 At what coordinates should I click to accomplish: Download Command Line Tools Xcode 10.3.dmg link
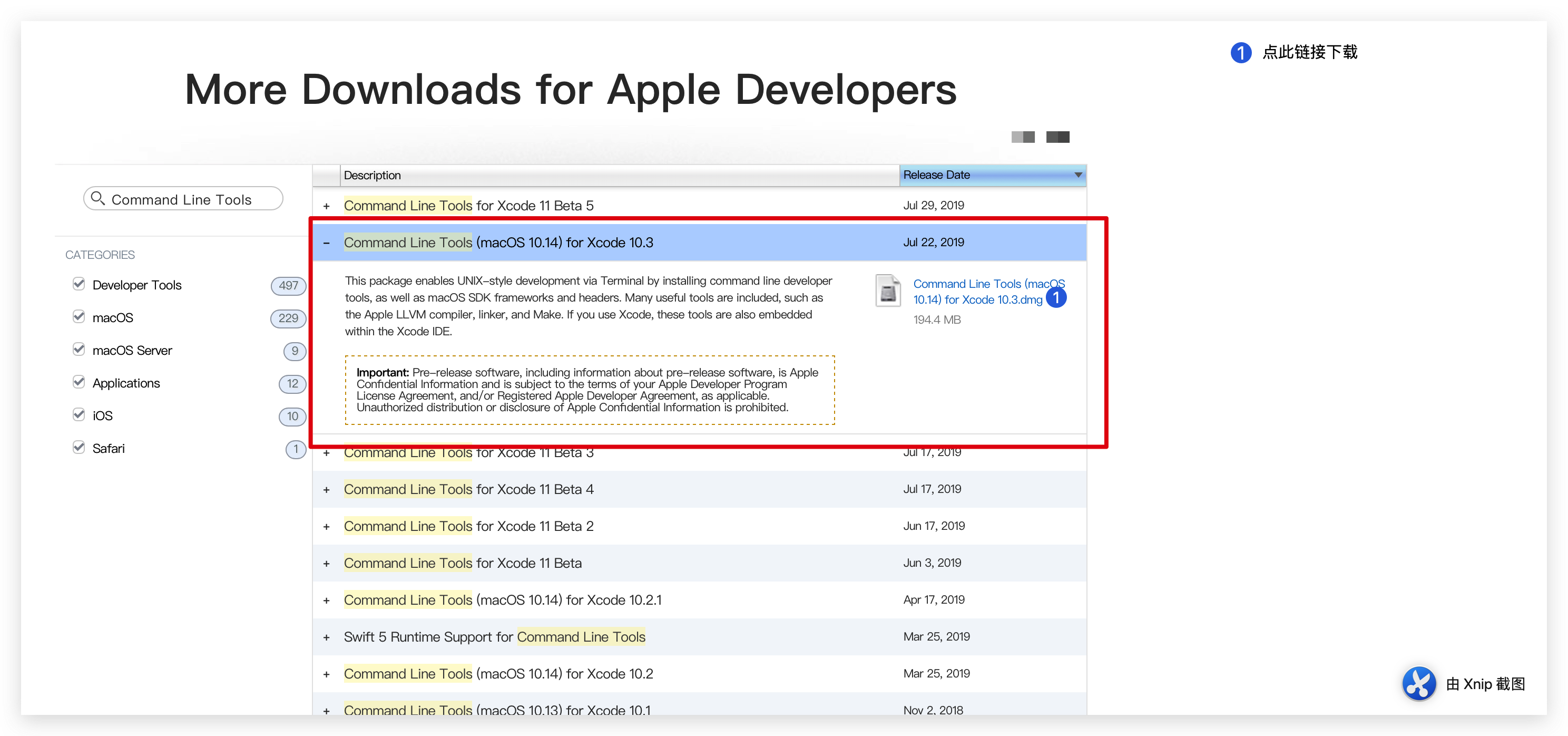(988, 291)
